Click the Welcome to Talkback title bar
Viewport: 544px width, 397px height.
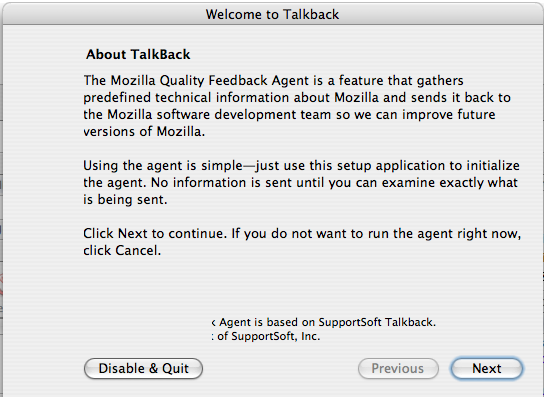[x=272, y=14]
